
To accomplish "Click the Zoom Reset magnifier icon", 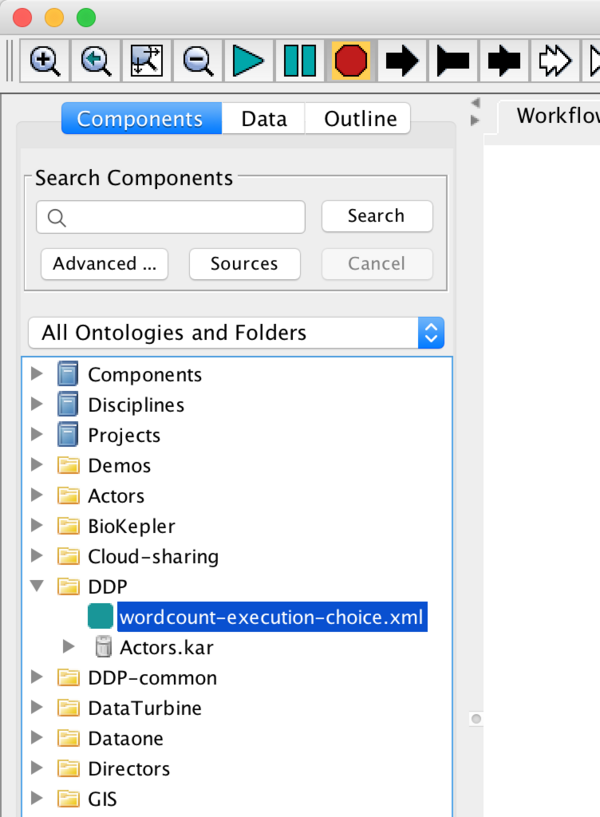I will (x=96, y=61).
